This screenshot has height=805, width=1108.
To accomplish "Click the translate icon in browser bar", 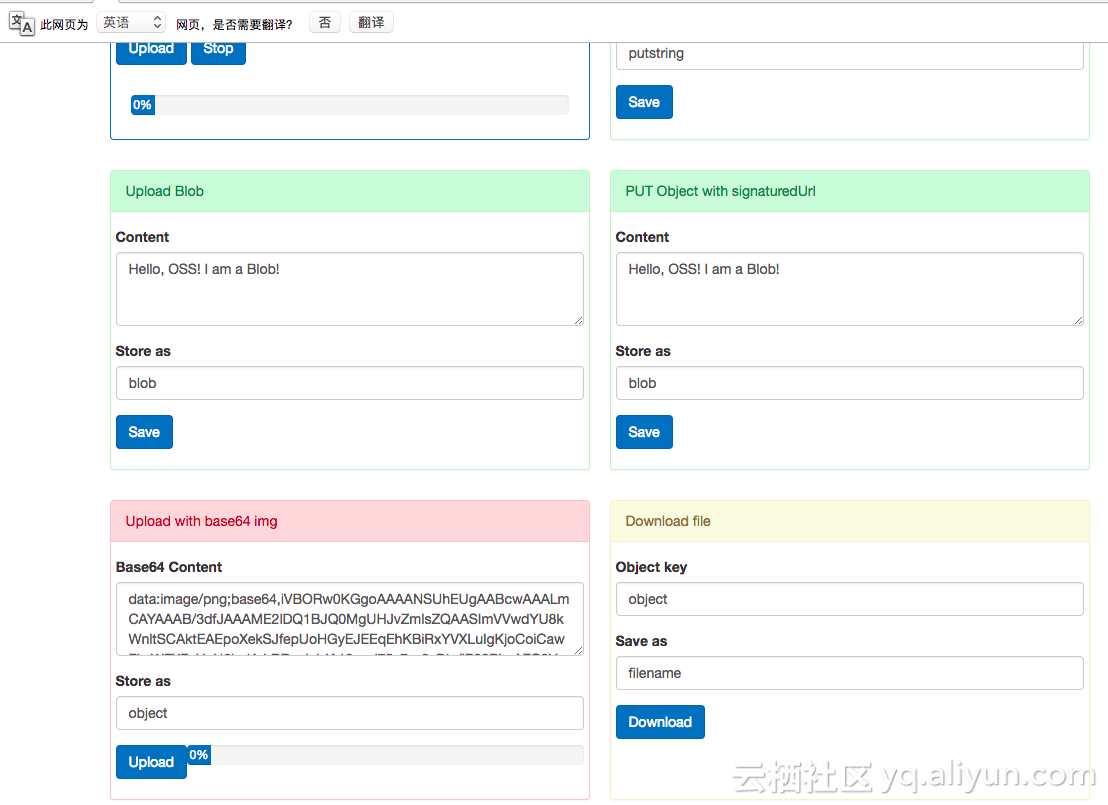I will pos(21,23).
